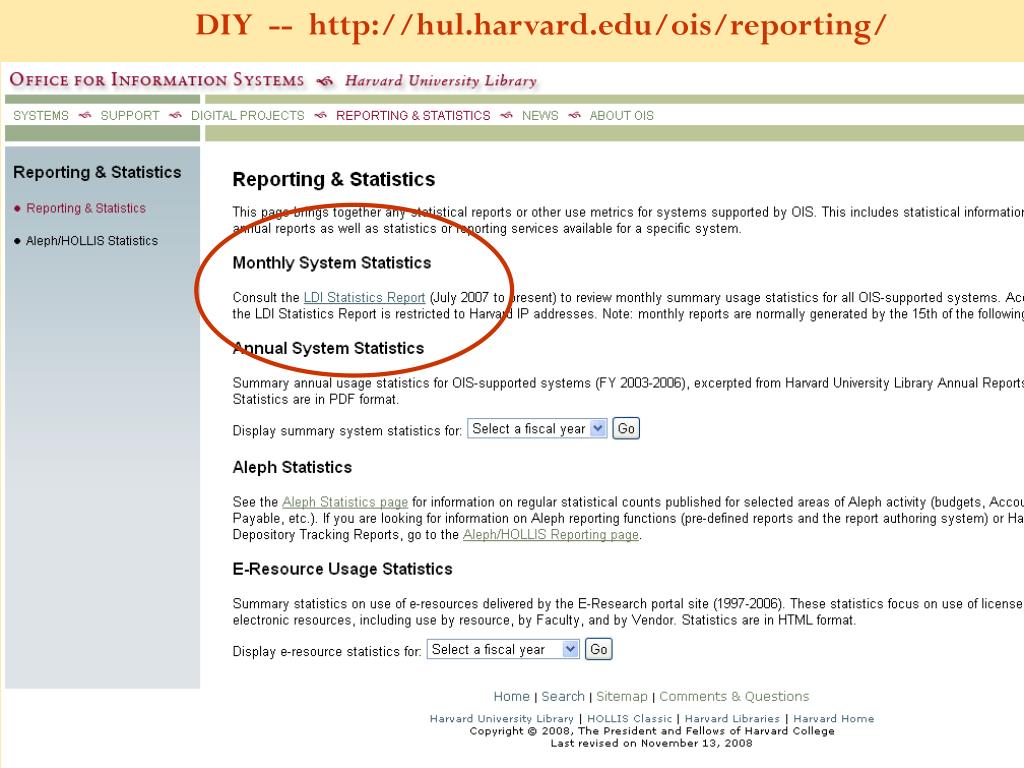Click Harvard University Library header link
1024x768 pixels.
click(x=441, y=80)
